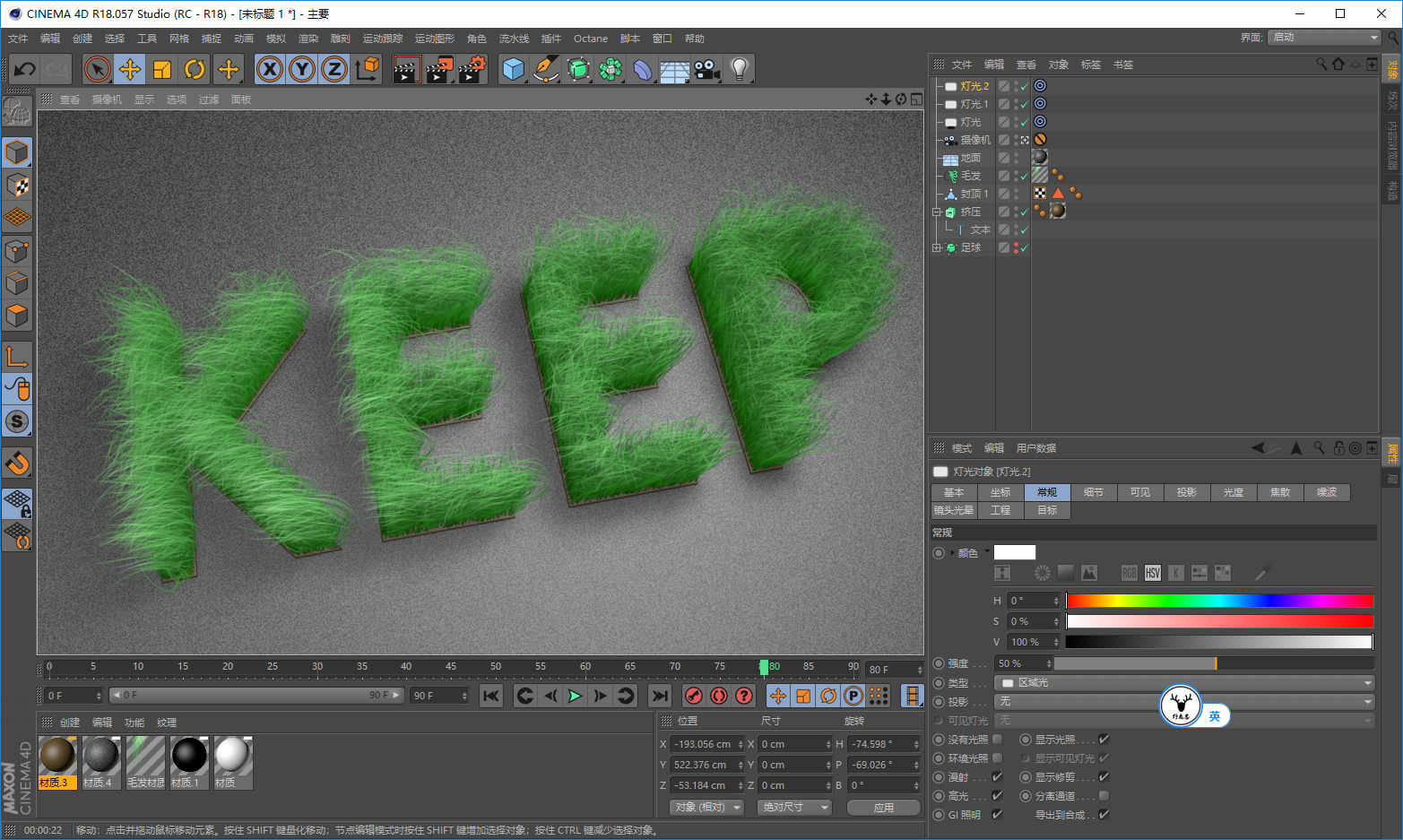Select the 材质.3 material thumbnail

click(x=57, y=762)
